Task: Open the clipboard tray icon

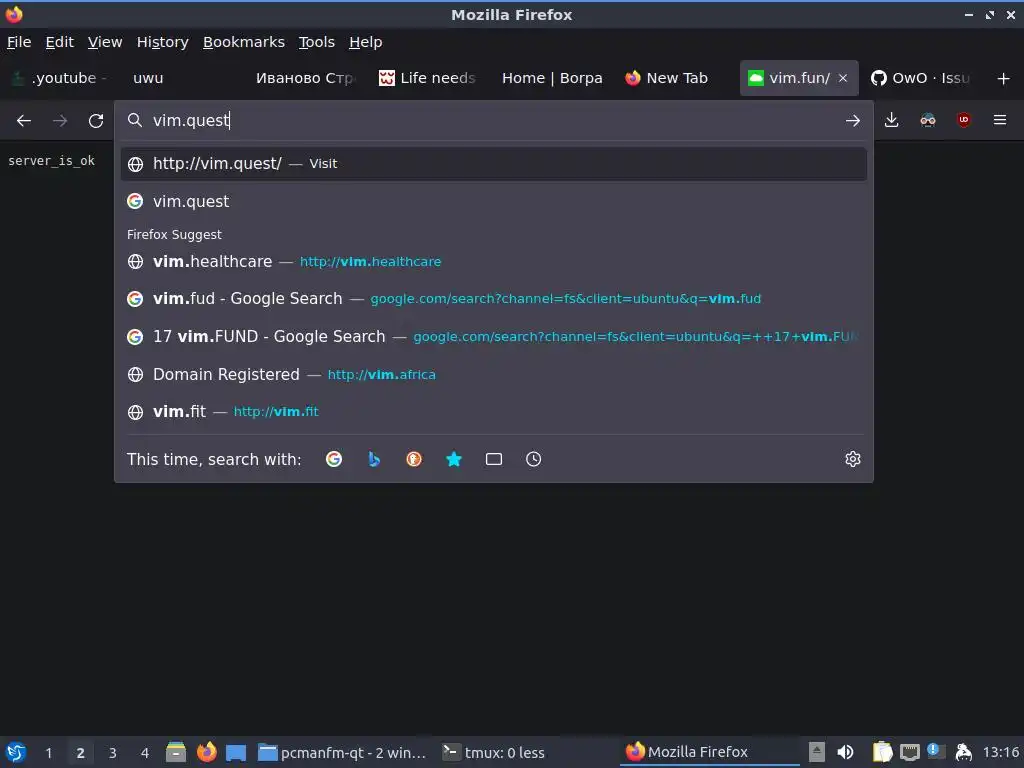Action: point(882,752)
